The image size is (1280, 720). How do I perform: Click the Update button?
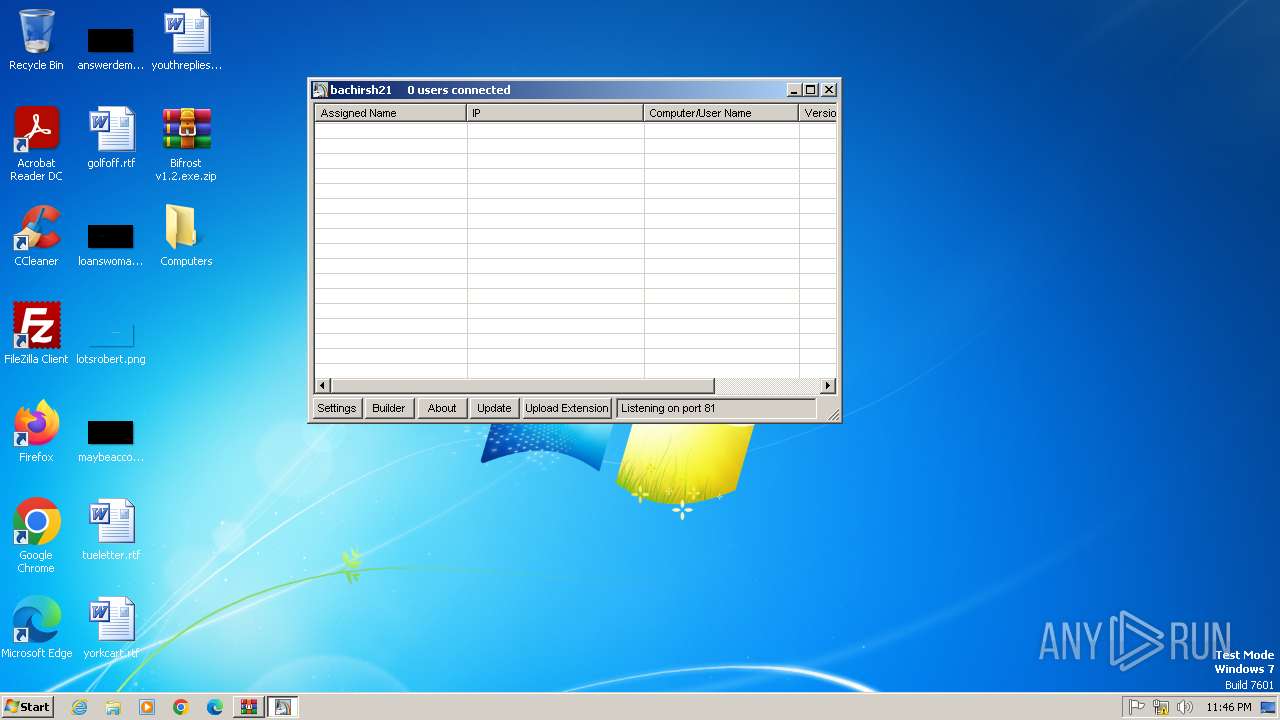coord(494,408)
